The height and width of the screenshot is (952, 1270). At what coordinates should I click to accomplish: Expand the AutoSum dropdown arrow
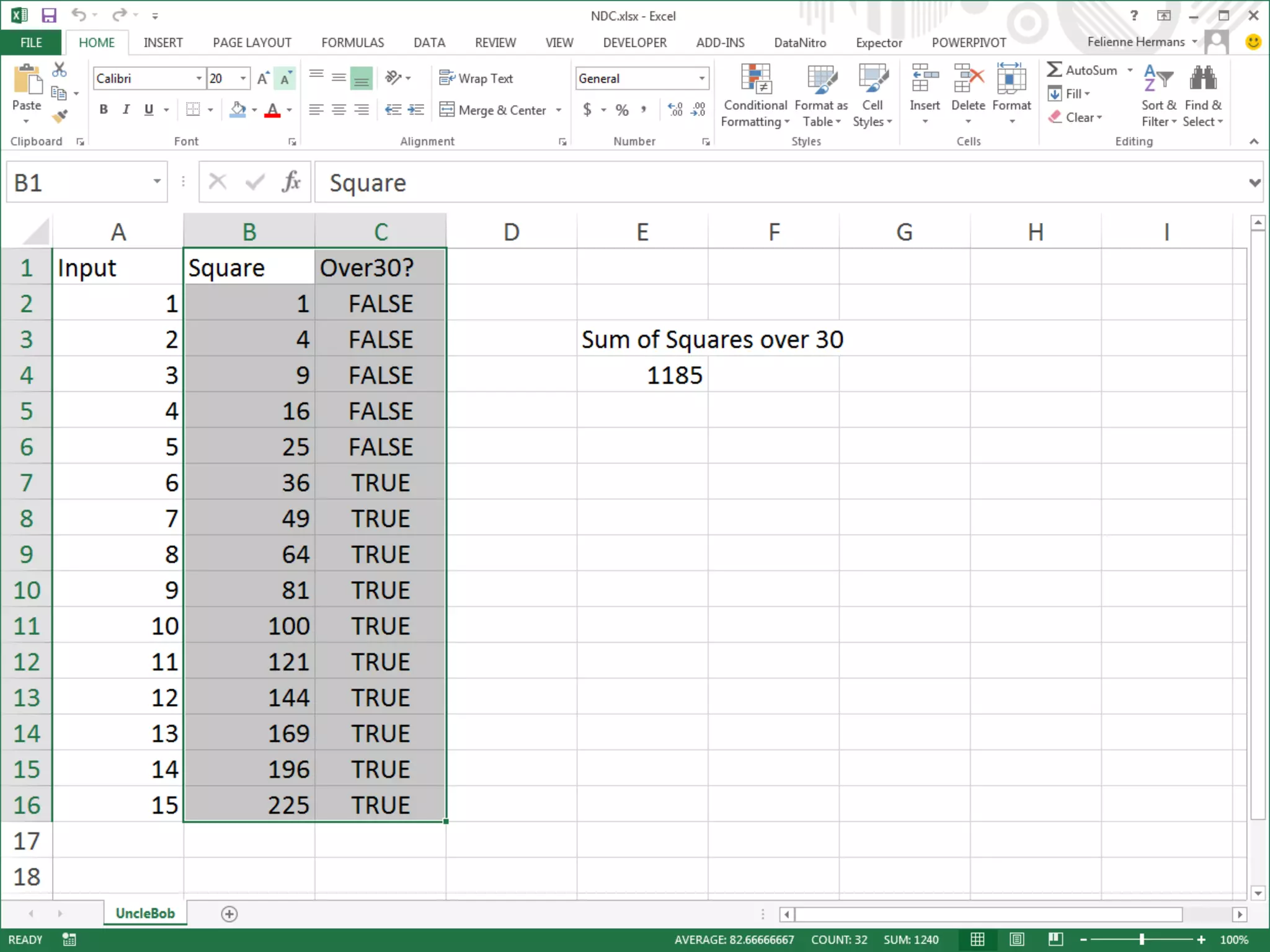point(1130,70)
